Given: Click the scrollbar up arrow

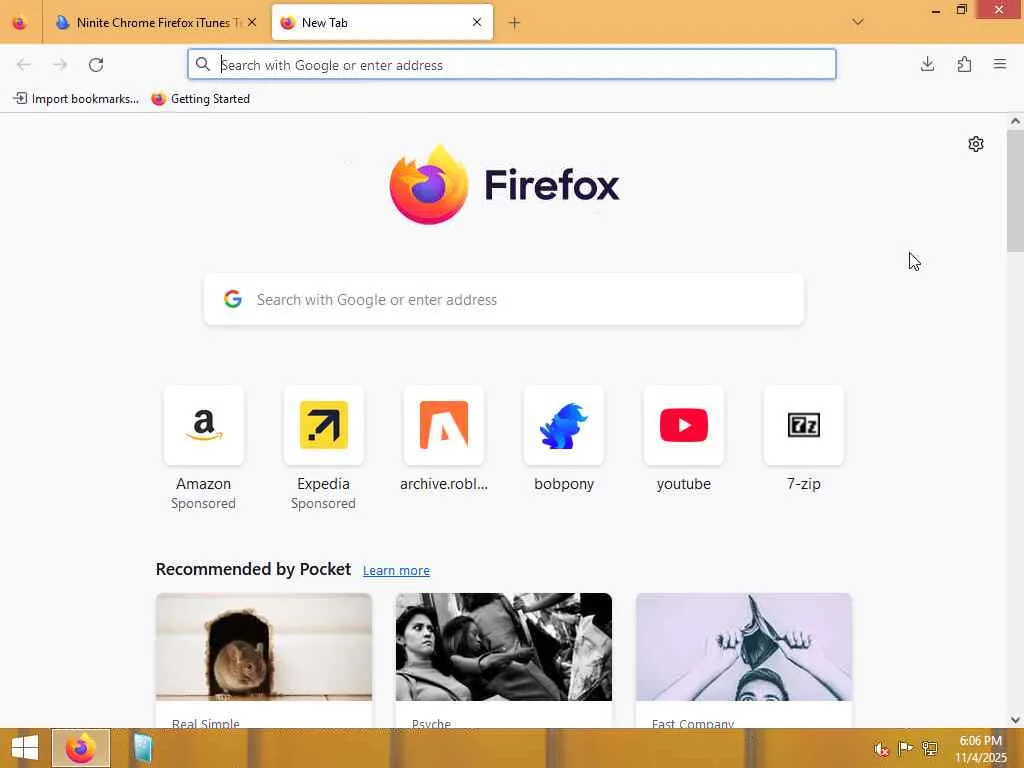Looking at the screenshot, I should [1015, 121].
